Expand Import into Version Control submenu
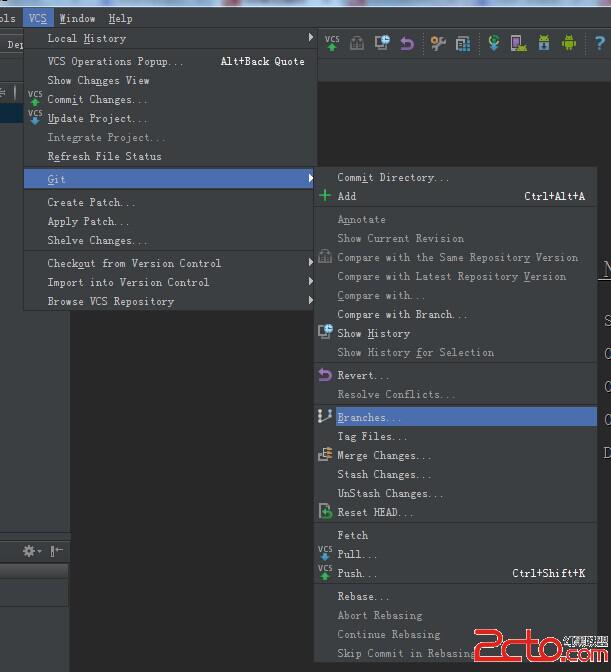Viewport: 611px width, 672px height. 170,282
